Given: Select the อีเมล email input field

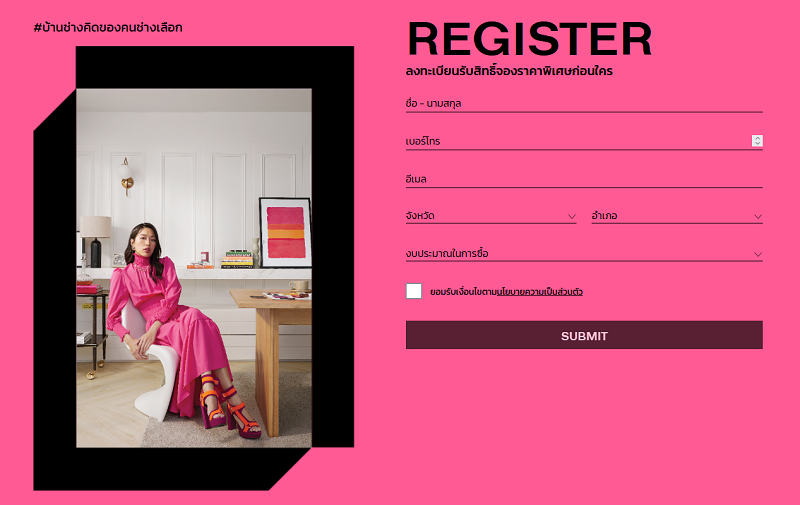Looking at the screenshot, I should point(584,179).
